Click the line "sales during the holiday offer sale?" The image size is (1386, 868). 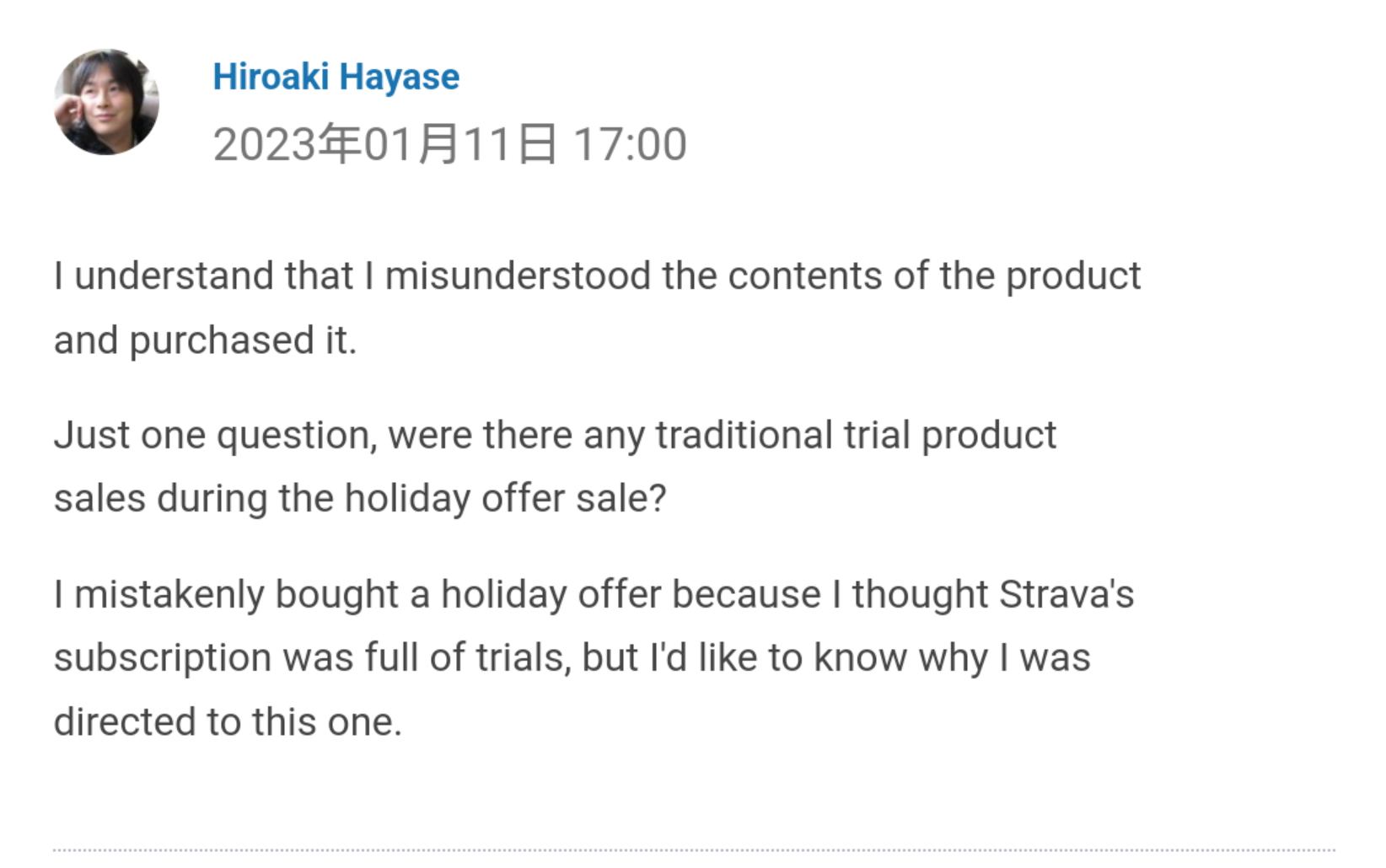360,498
